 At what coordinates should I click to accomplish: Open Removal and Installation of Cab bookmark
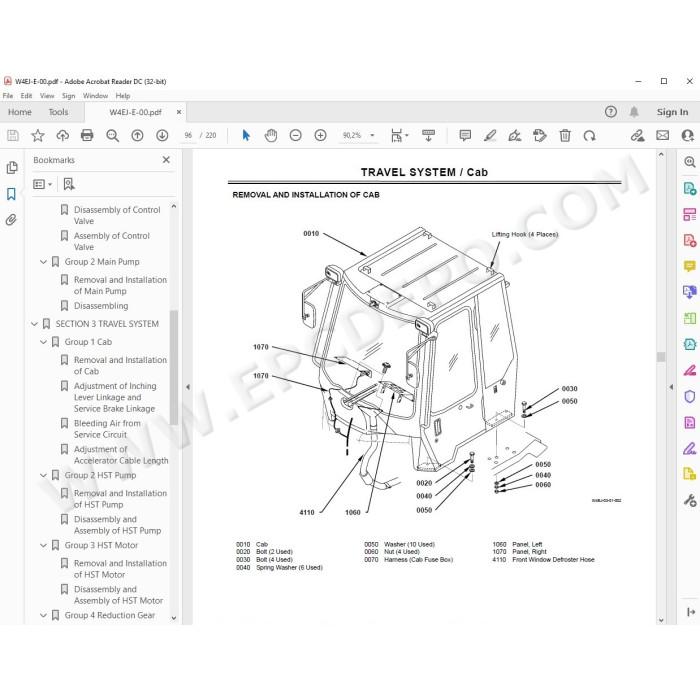[120, 366]
